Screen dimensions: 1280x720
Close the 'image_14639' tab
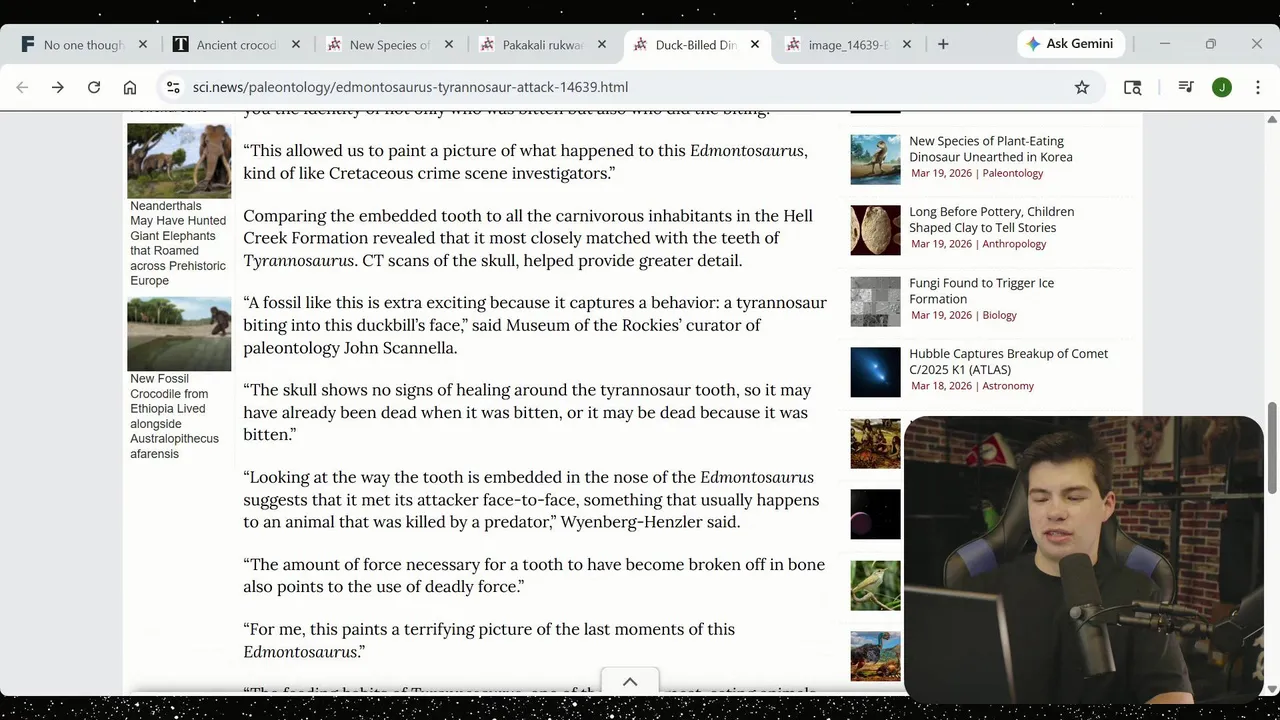click(x=907, y=44)
